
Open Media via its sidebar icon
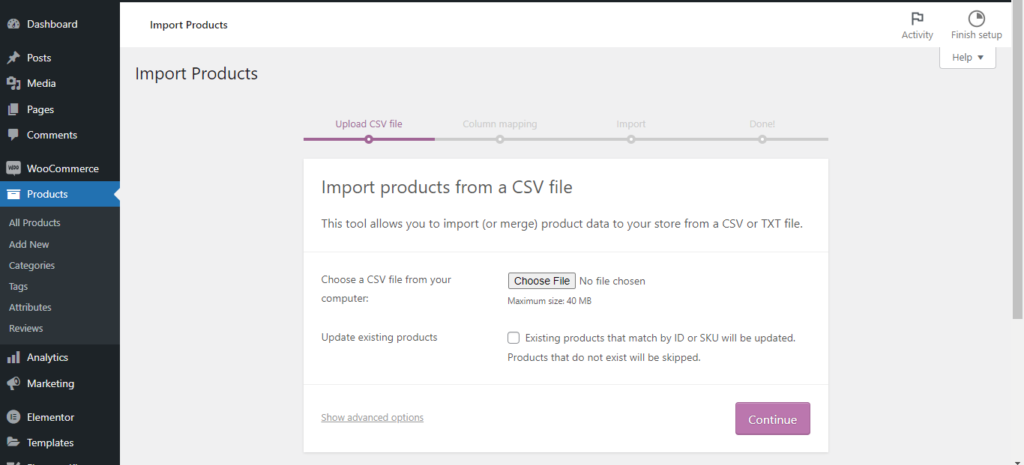pyautogui.click(x=13, y=84)
